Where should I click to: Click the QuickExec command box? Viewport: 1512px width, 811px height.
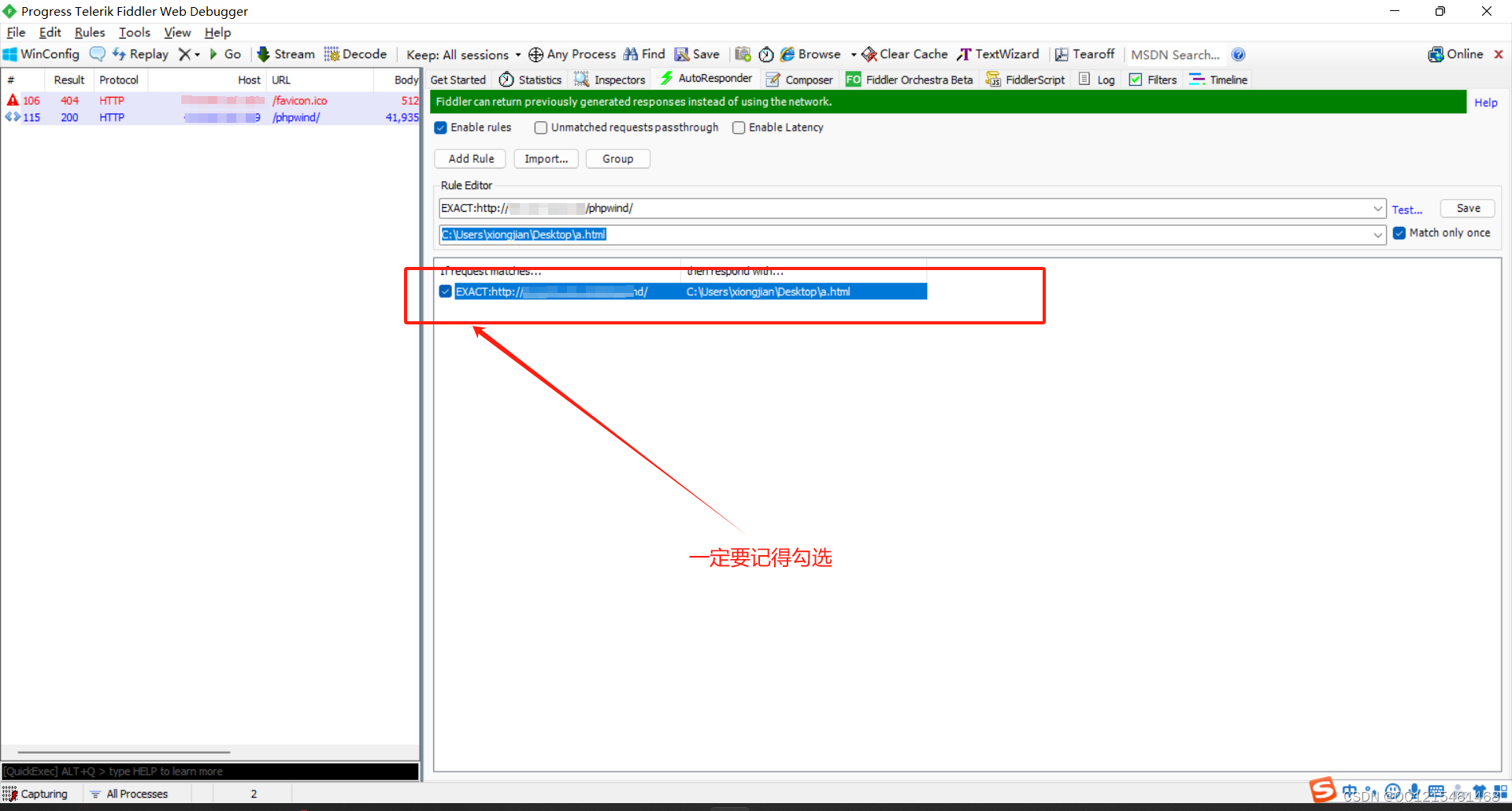coord(210,772)
